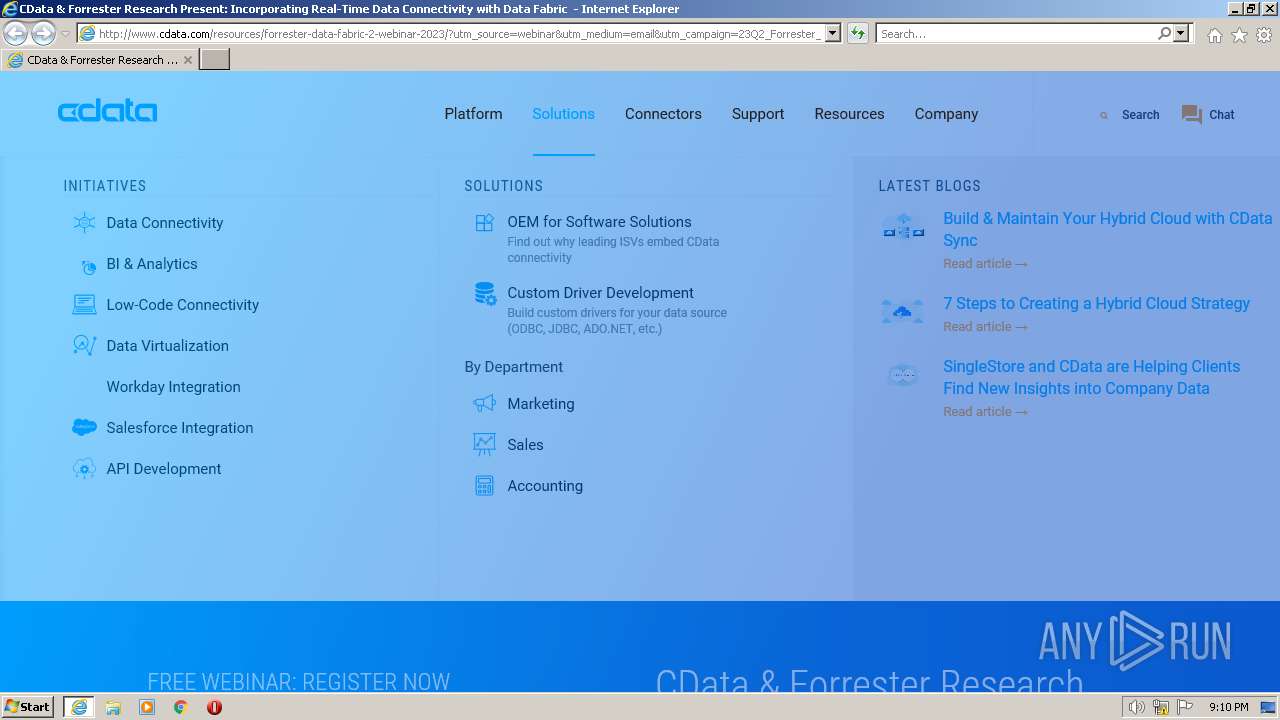Click the browser Back arrow button
The height and width of the screenshot is (720, 1280).
(x=15, y=34)
